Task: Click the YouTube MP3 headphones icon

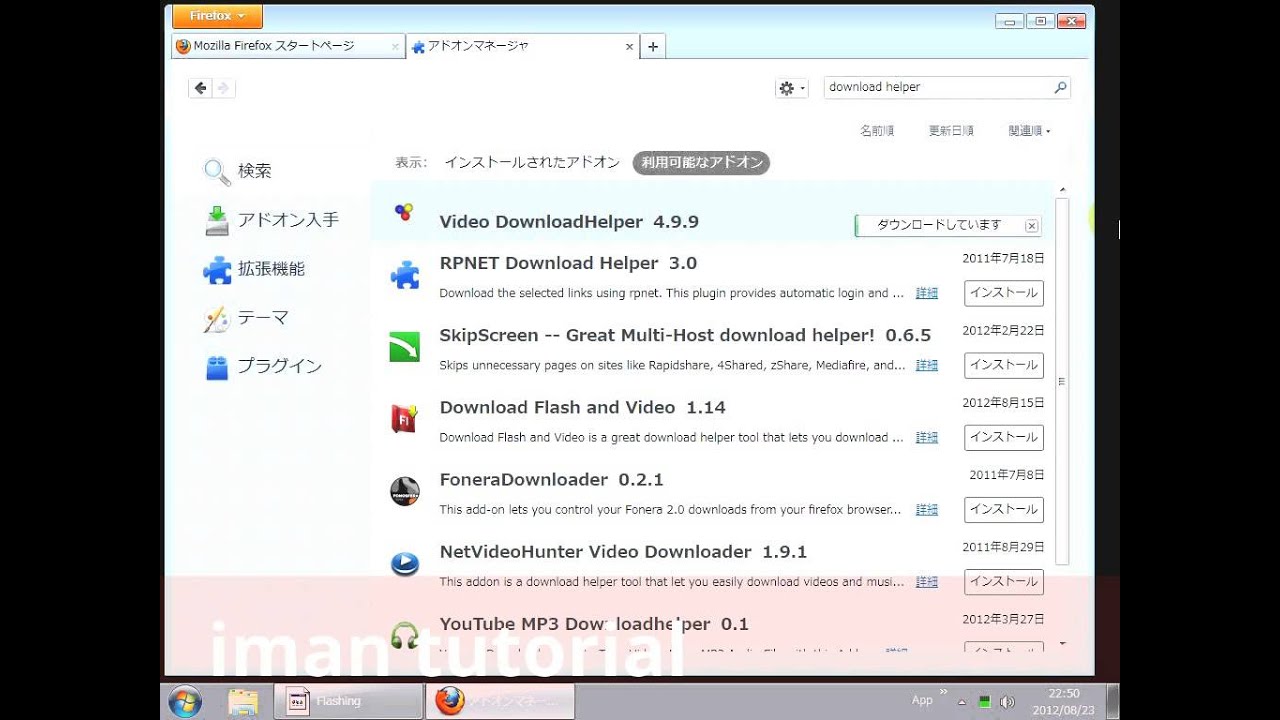Action: 405,635
